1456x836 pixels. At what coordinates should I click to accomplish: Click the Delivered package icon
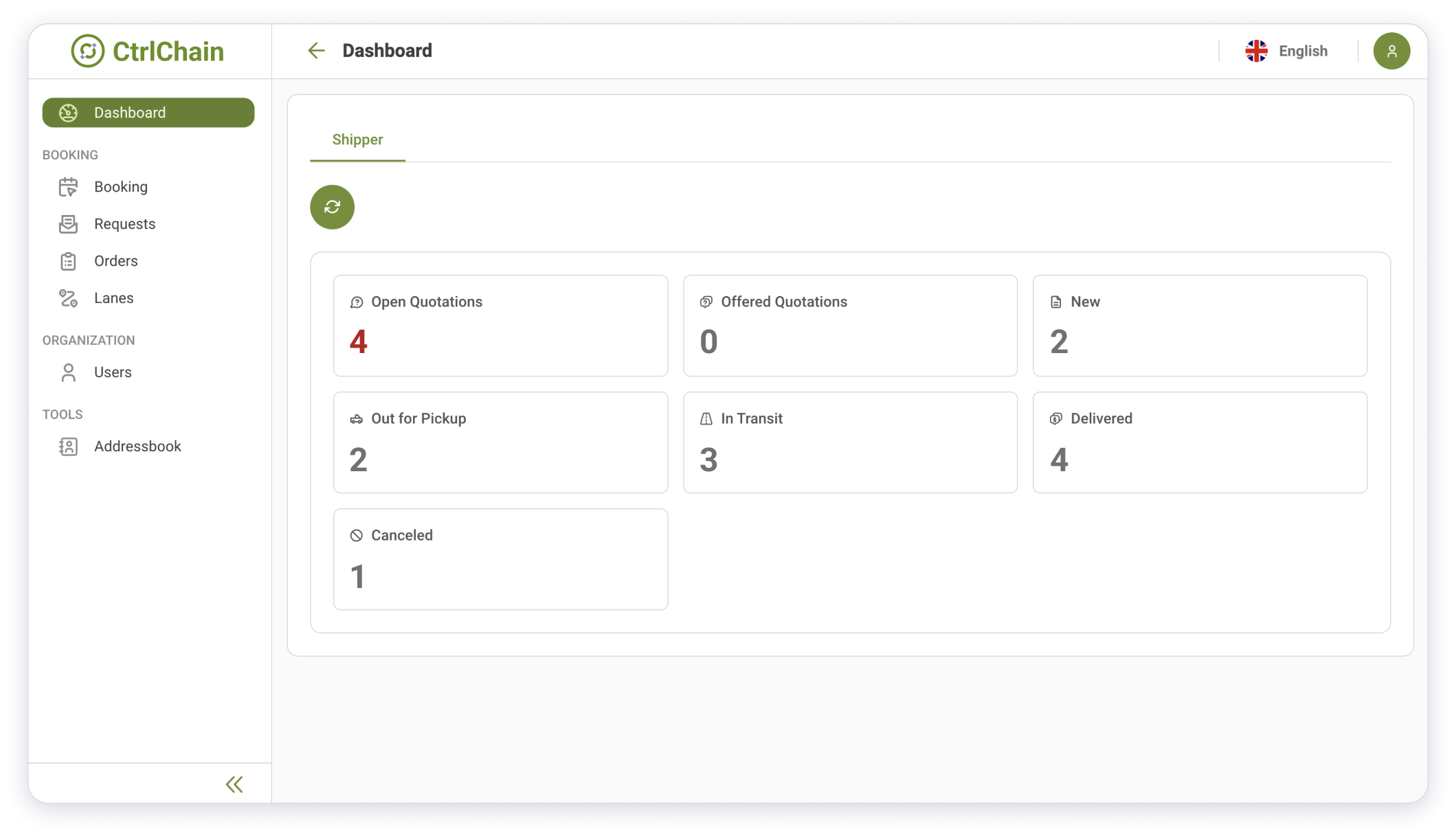(x=1055, y=419)
